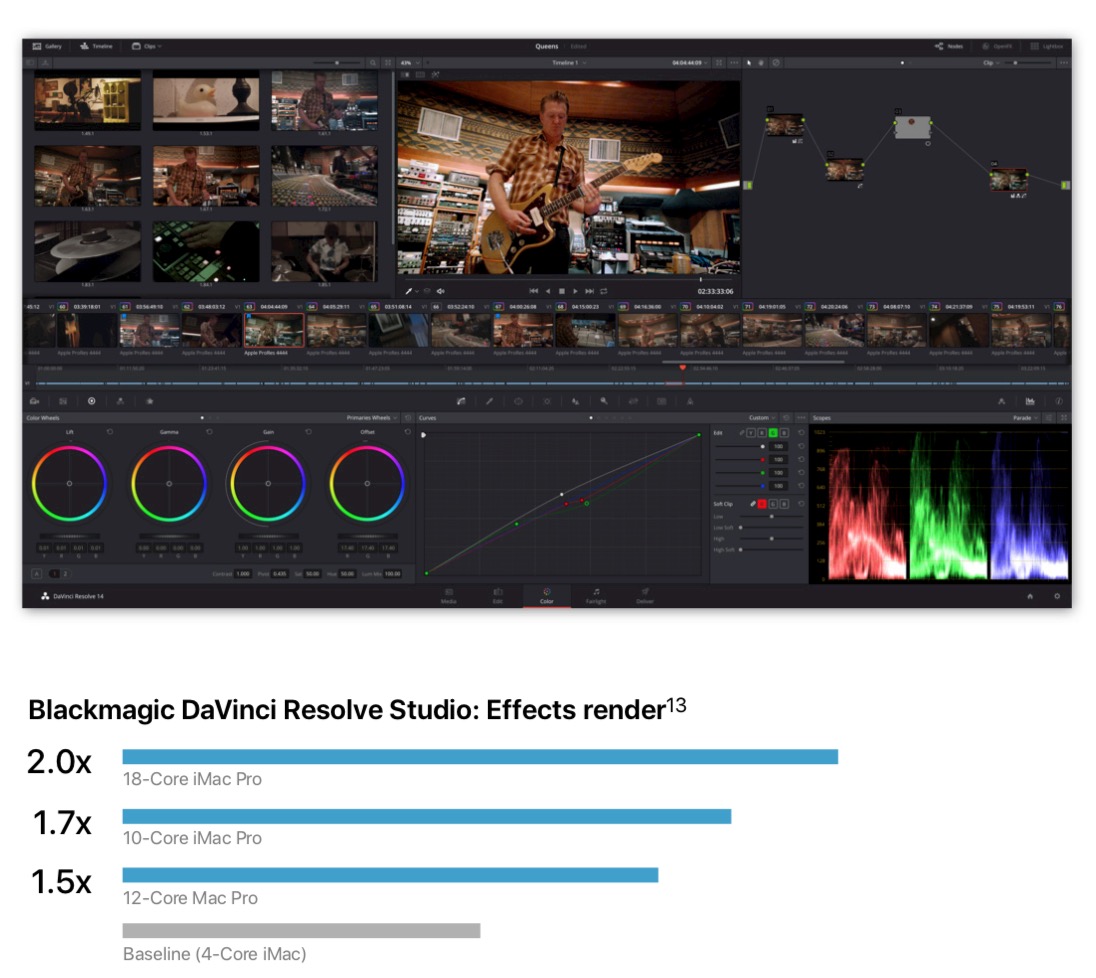Open the Primaries Wheels dropdown

coord(371,418)
